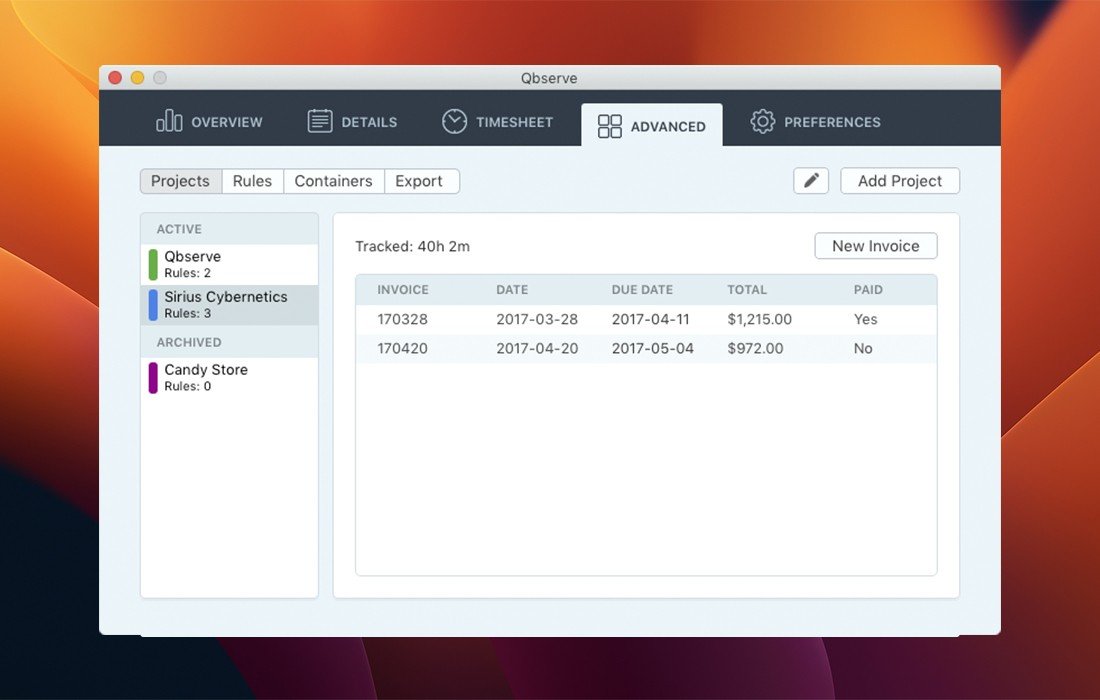Open the Containers segment

click(x=333, y=181)
